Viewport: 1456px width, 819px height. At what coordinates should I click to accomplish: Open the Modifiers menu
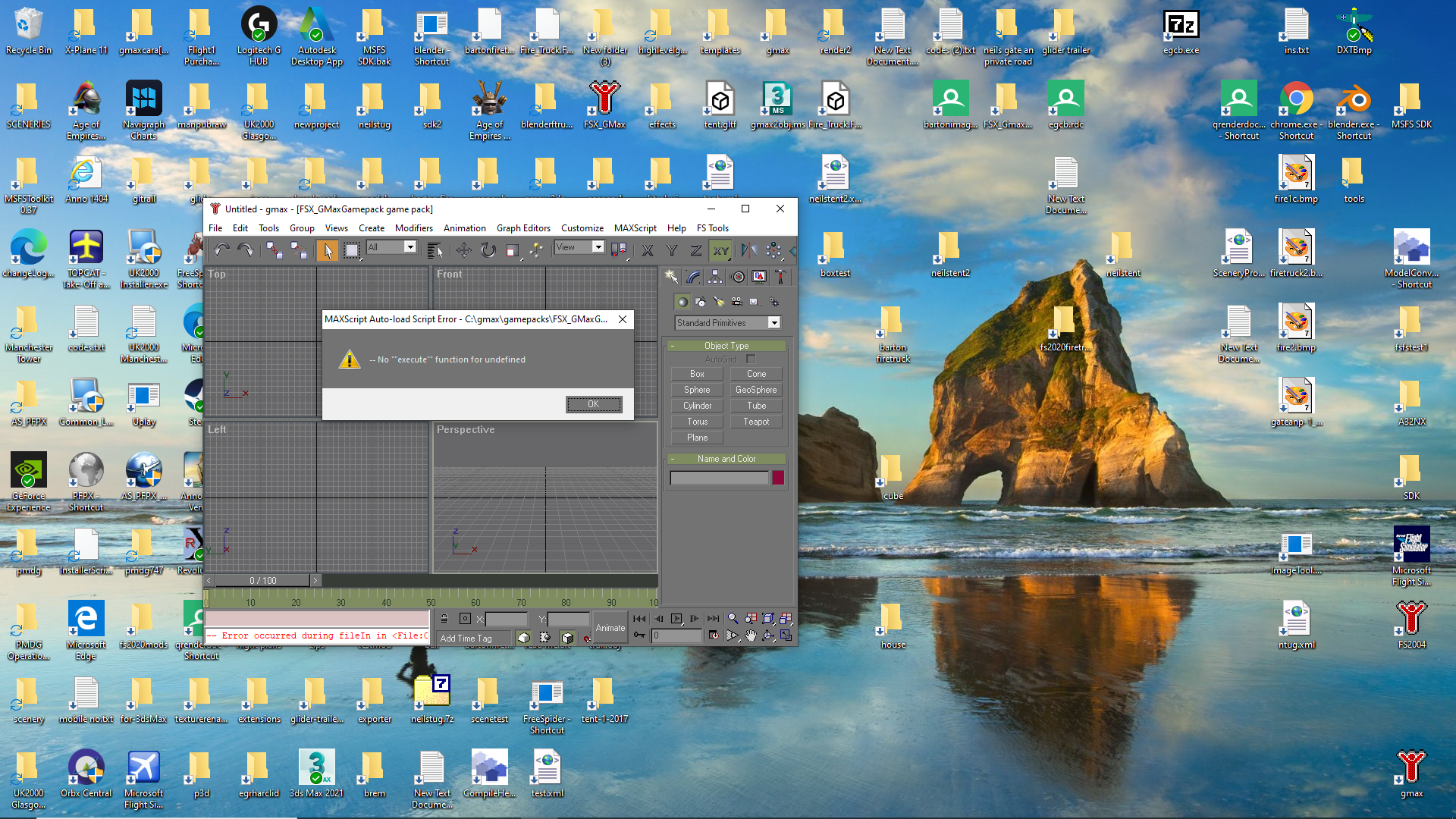[x=414, y=228]
